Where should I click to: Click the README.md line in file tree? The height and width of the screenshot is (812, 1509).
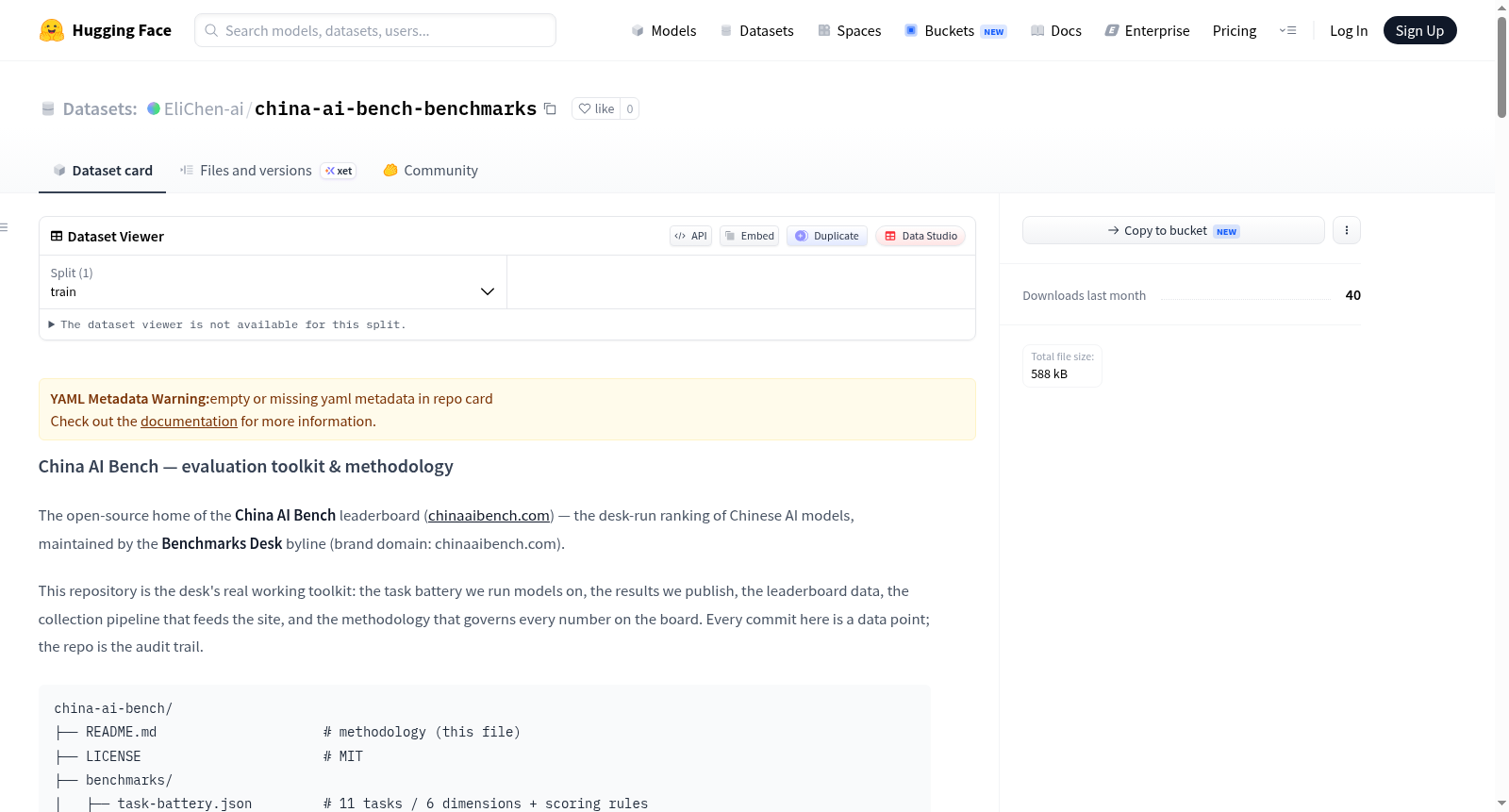click(x=121, y=732)
